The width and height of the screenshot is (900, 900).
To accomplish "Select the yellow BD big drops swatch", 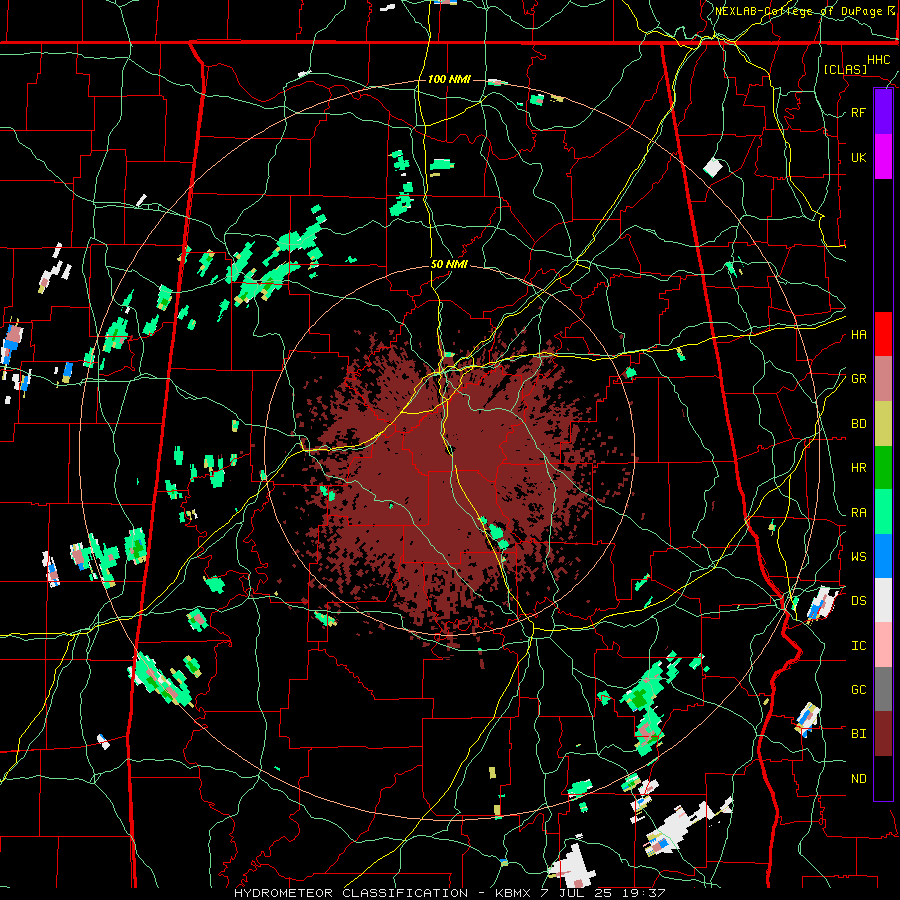I will (x=883, y=423).
